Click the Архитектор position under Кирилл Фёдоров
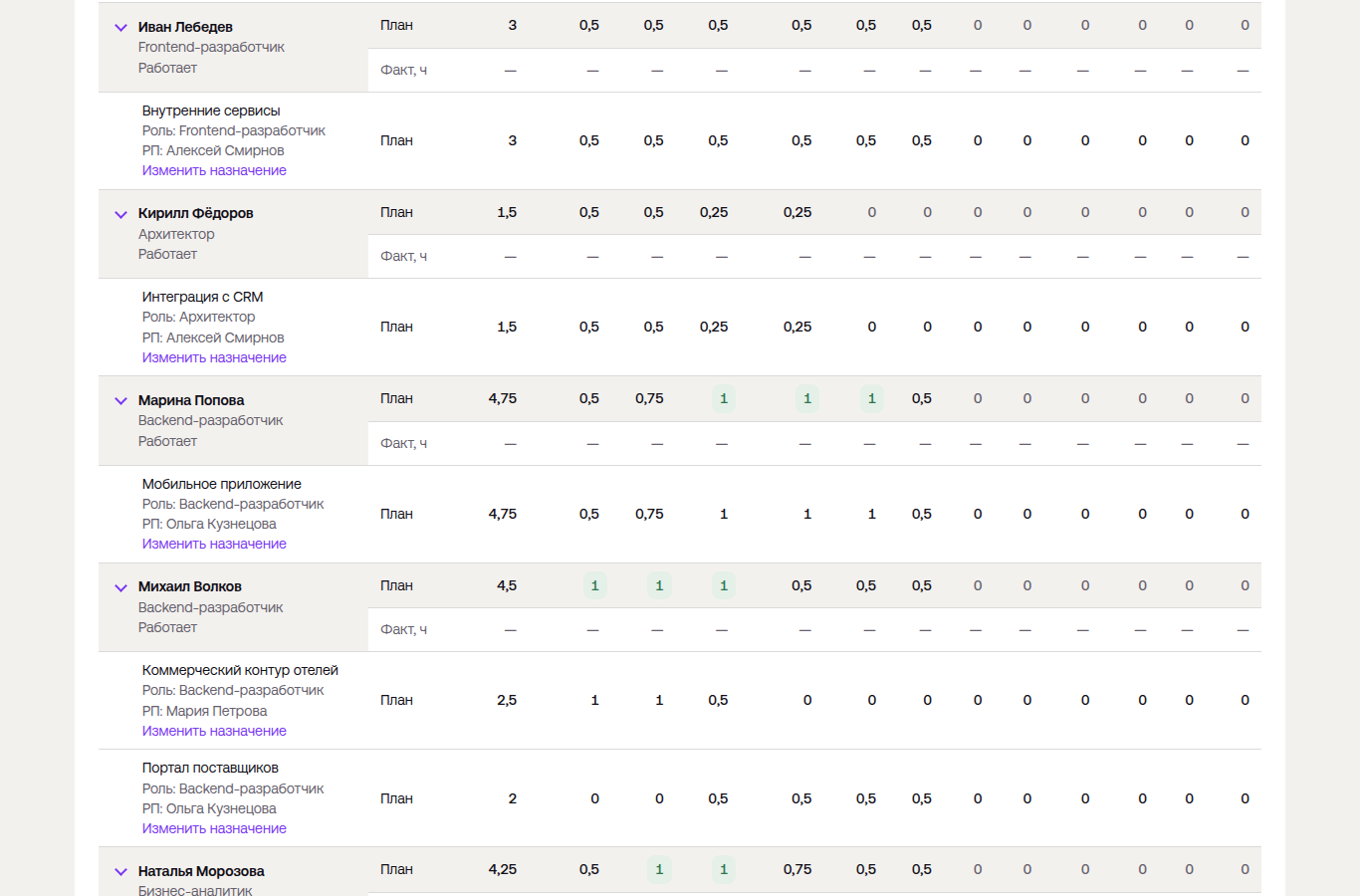 point(176,234)
